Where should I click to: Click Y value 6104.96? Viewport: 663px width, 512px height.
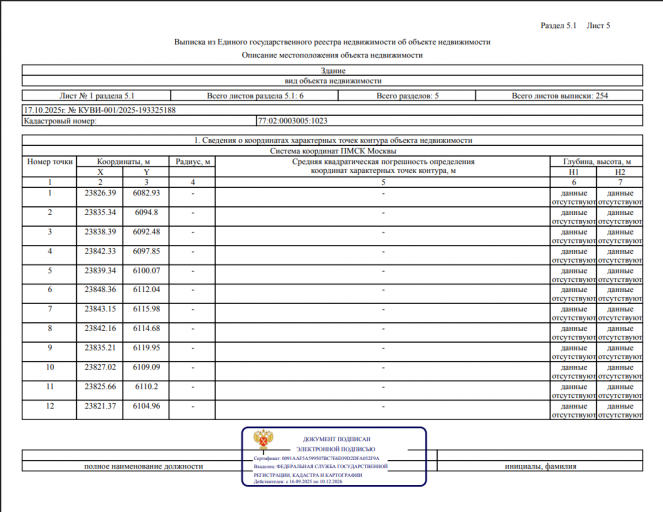coord(146,406)
